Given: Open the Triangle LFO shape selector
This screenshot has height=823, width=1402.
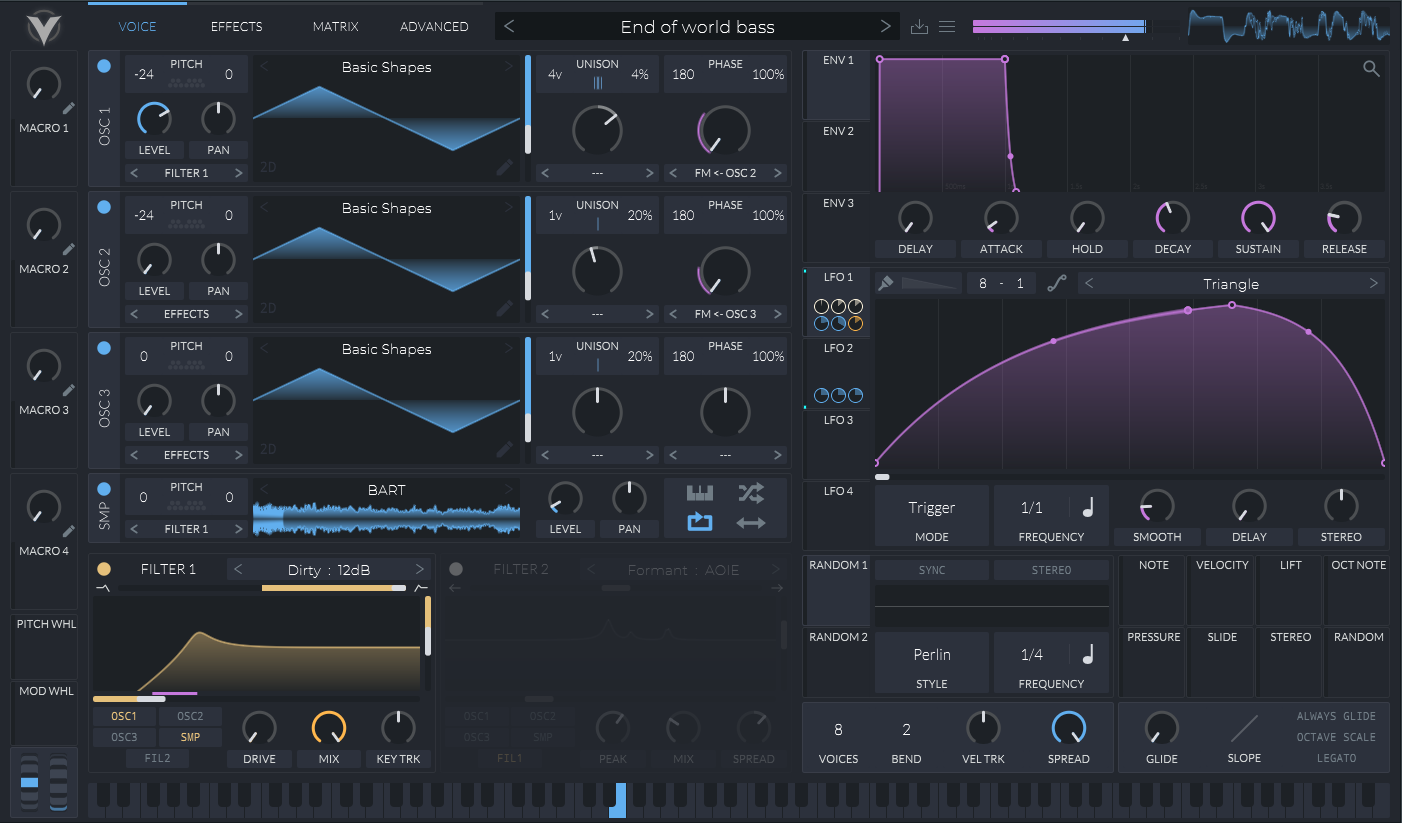Looking at the screenshot, I should pos(1230,284).
